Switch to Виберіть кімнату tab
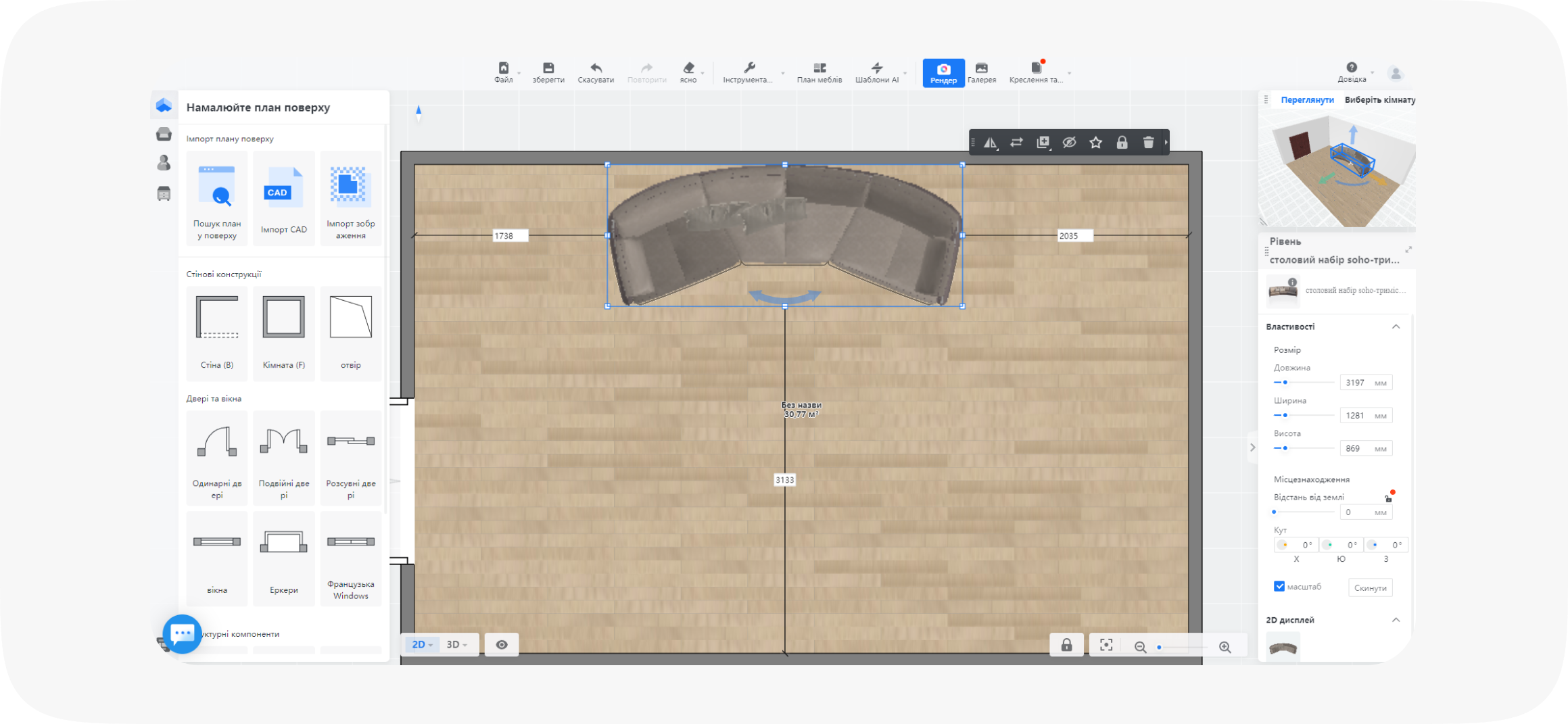Viewport: 1568px width, 724px height. click(x=1379, y=100)
